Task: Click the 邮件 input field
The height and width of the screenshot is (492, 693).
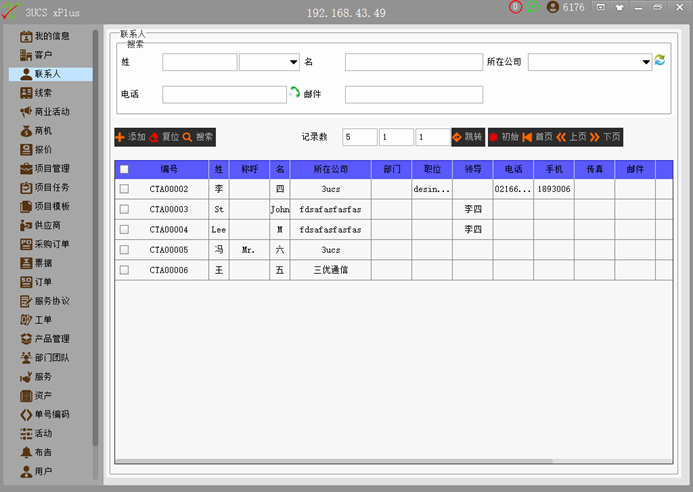Action: tap(414, 95)
